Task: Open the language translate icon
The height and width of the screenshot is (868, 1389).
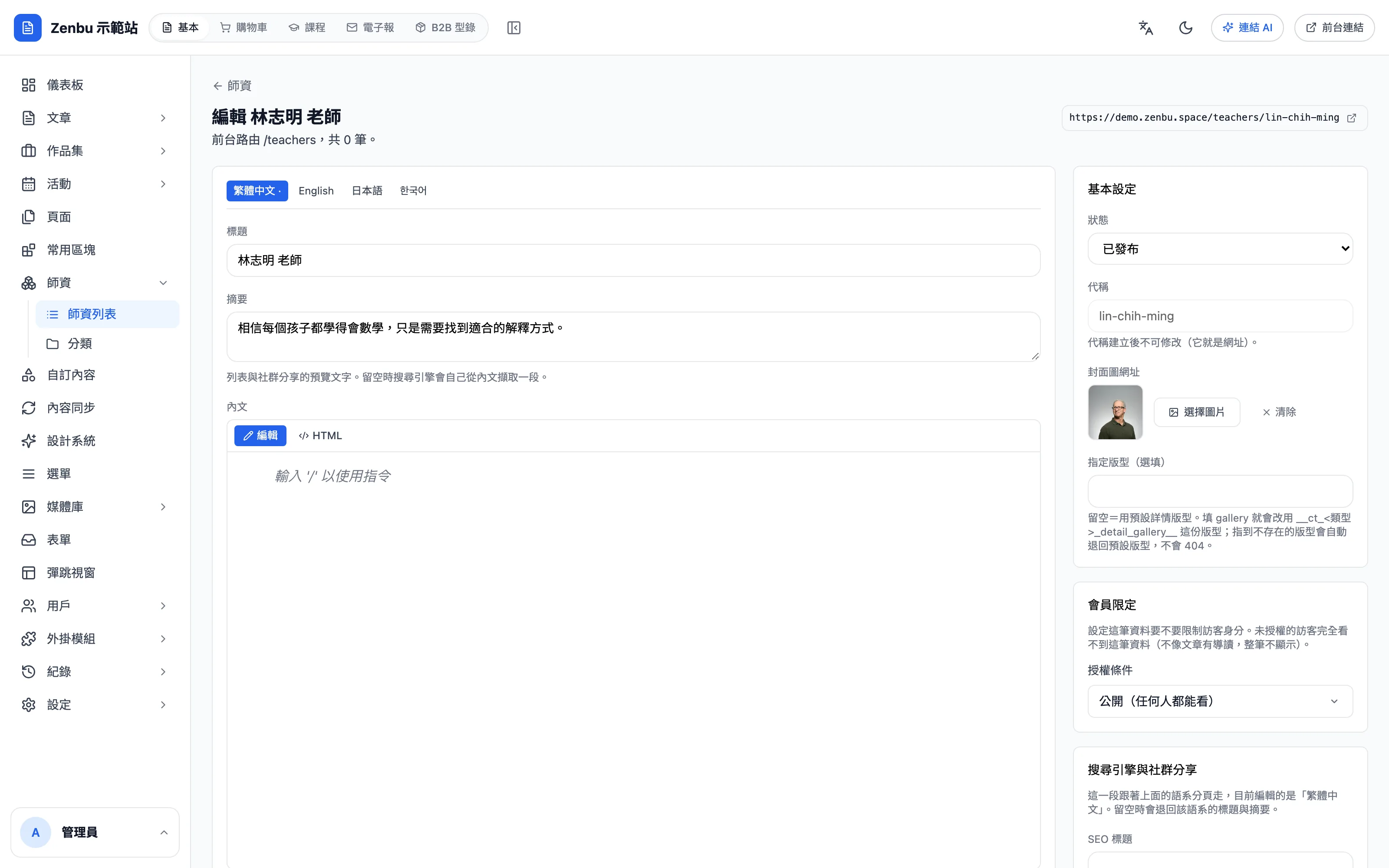Action: 1145,27
